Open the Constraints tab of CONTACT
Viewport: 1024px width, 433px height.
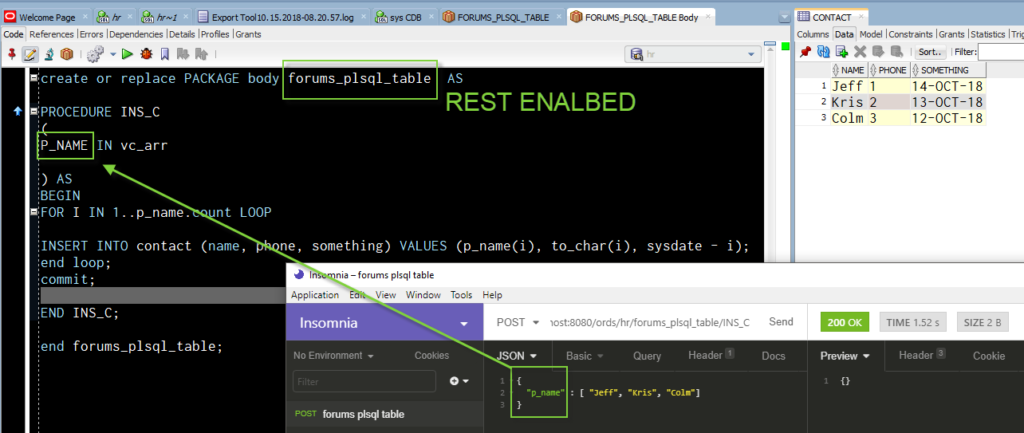[909, 34]
